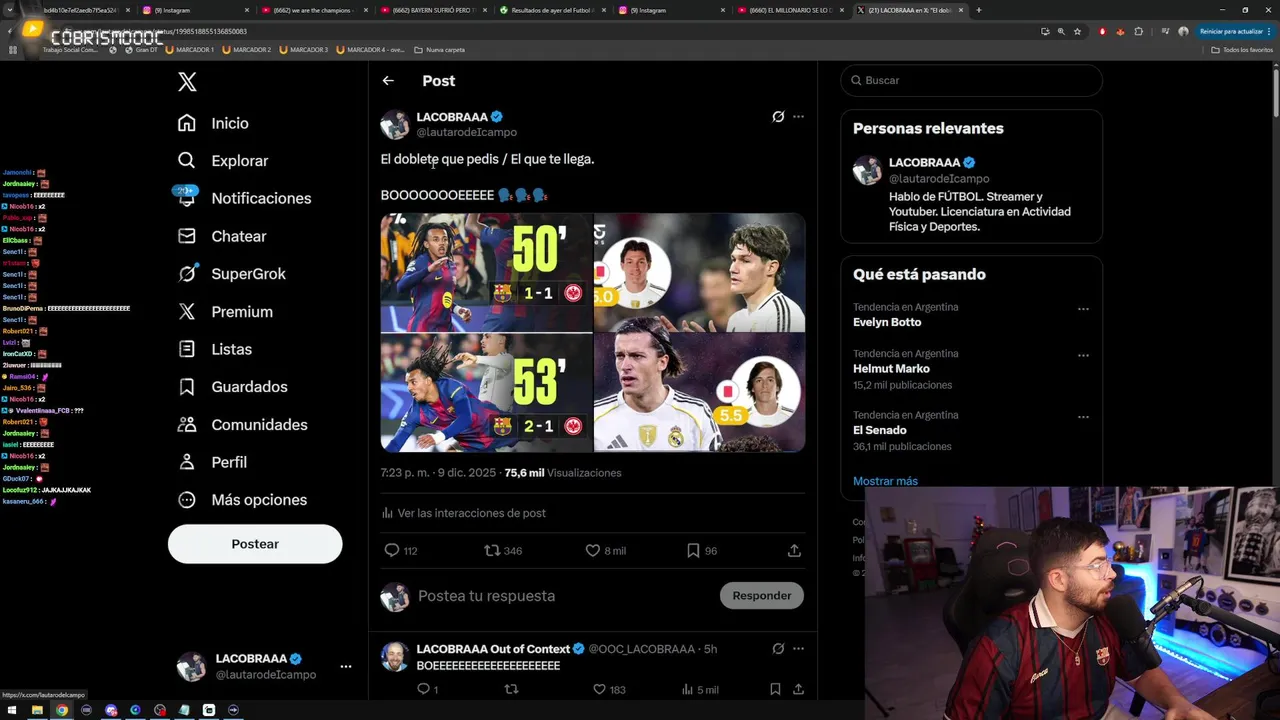The height and width of the screenshot is (720, 1280).
Task: Open SuperGrok in the sidebar
Action: 231,274
